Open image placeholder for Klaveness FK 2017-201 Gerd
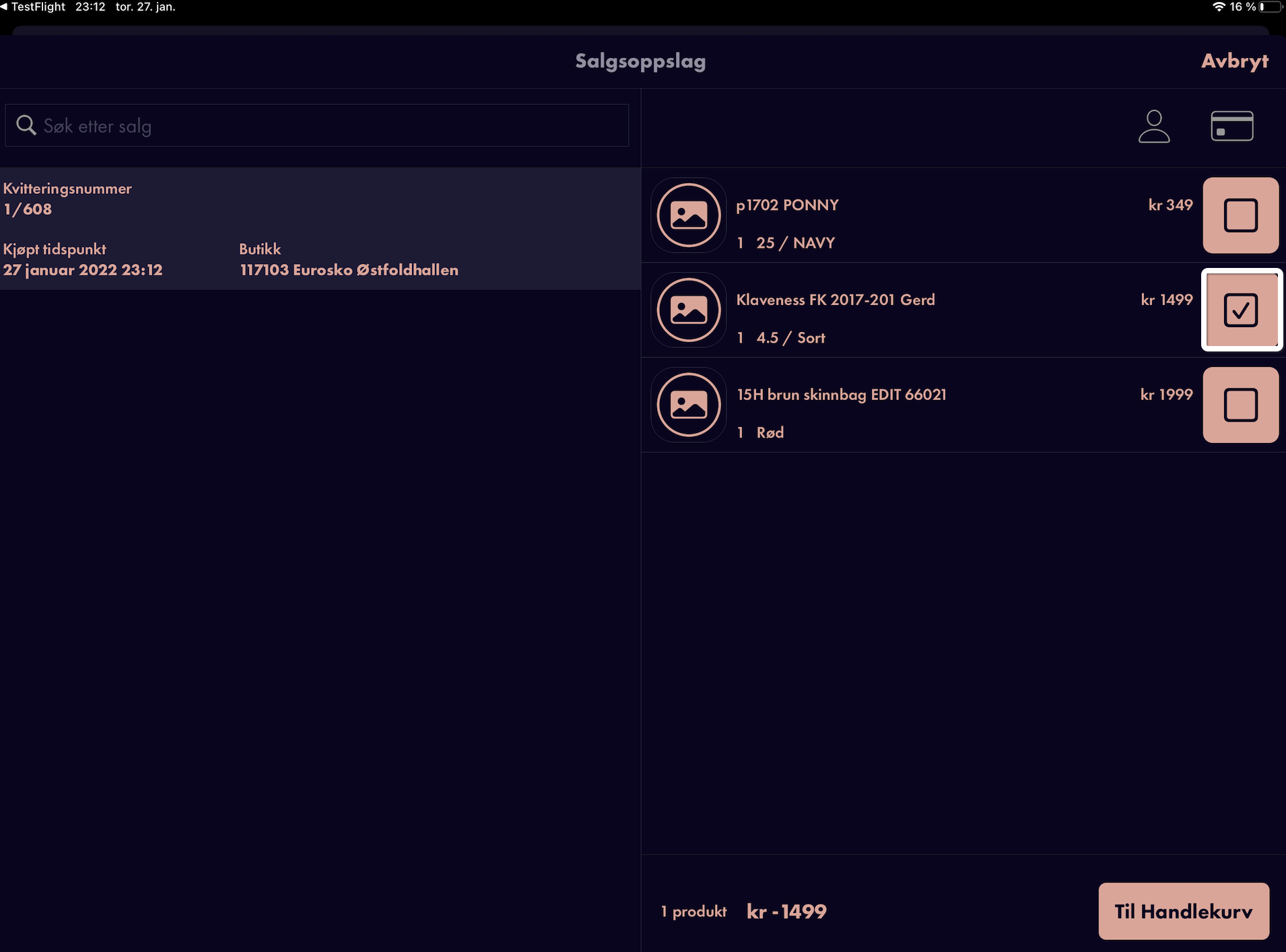The width and height of the screenshot is (1286, 952). tap(688, 310)
